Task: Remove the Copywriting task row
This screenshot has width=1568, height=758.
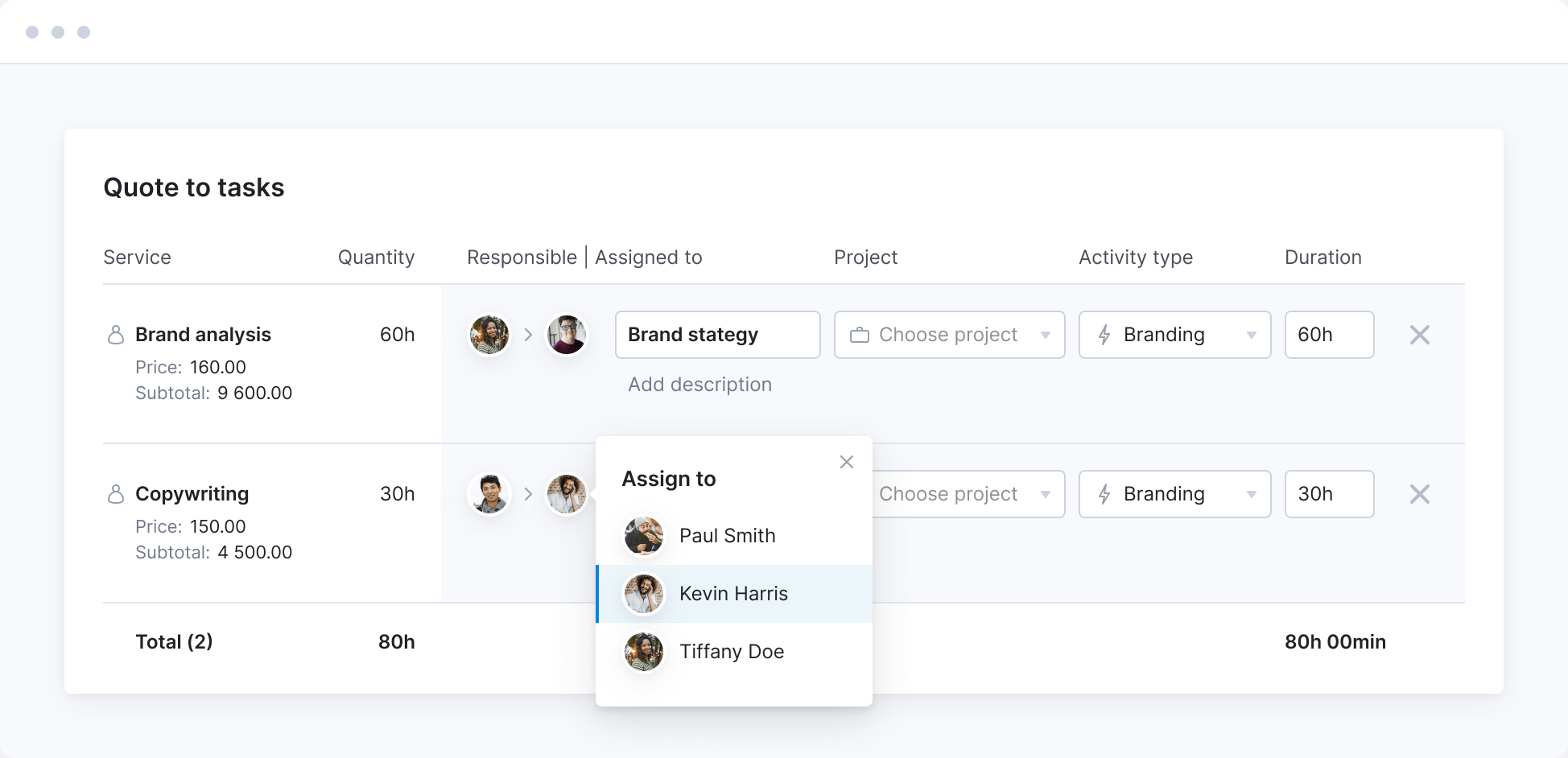Action: pyautogui.click(x=1419, y=494)
